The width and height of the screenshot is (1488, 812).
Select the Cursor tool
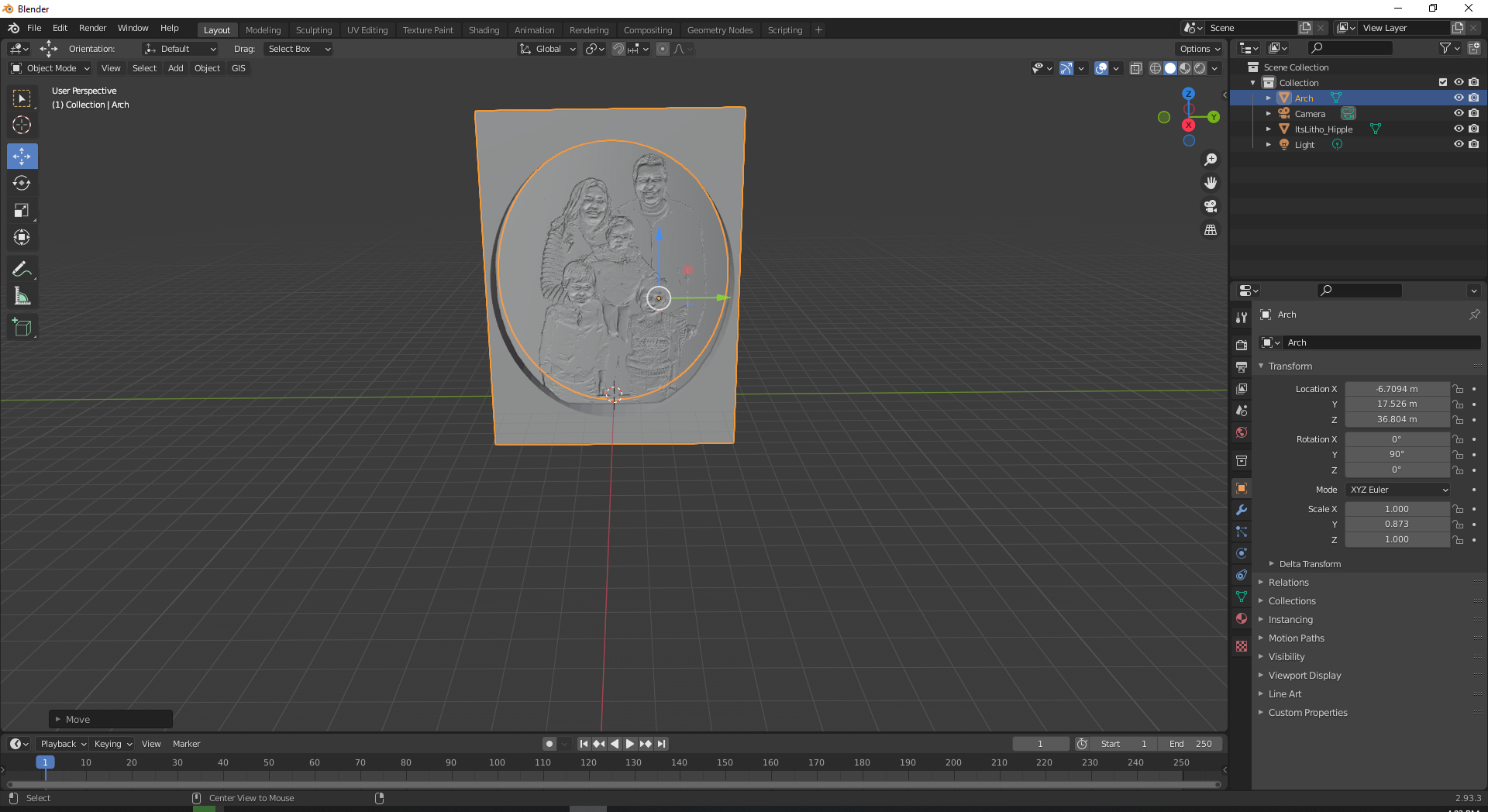[x=22, y=125]
